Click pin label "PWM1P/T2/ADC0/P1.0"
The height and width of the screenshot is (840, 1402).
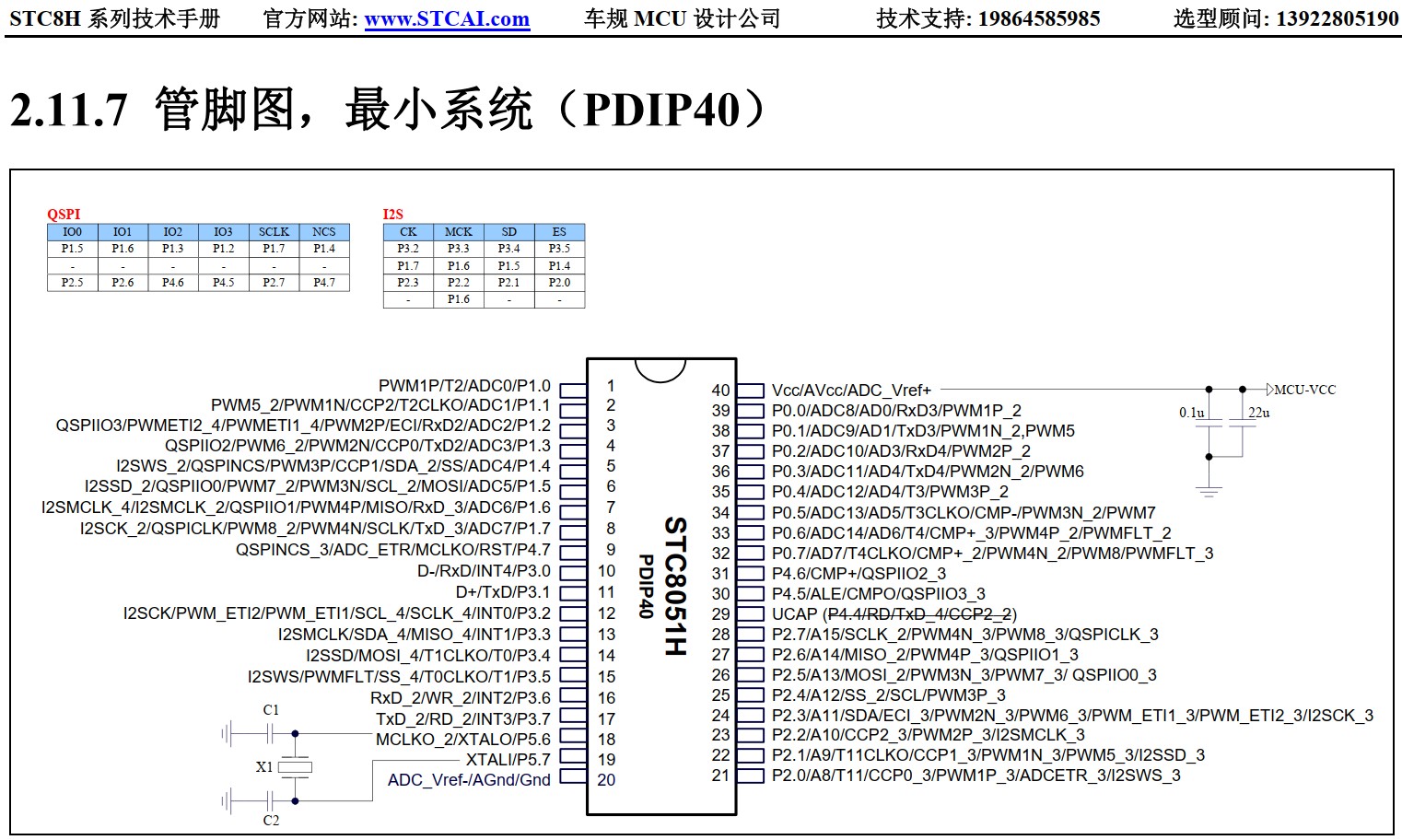point(464,386)
